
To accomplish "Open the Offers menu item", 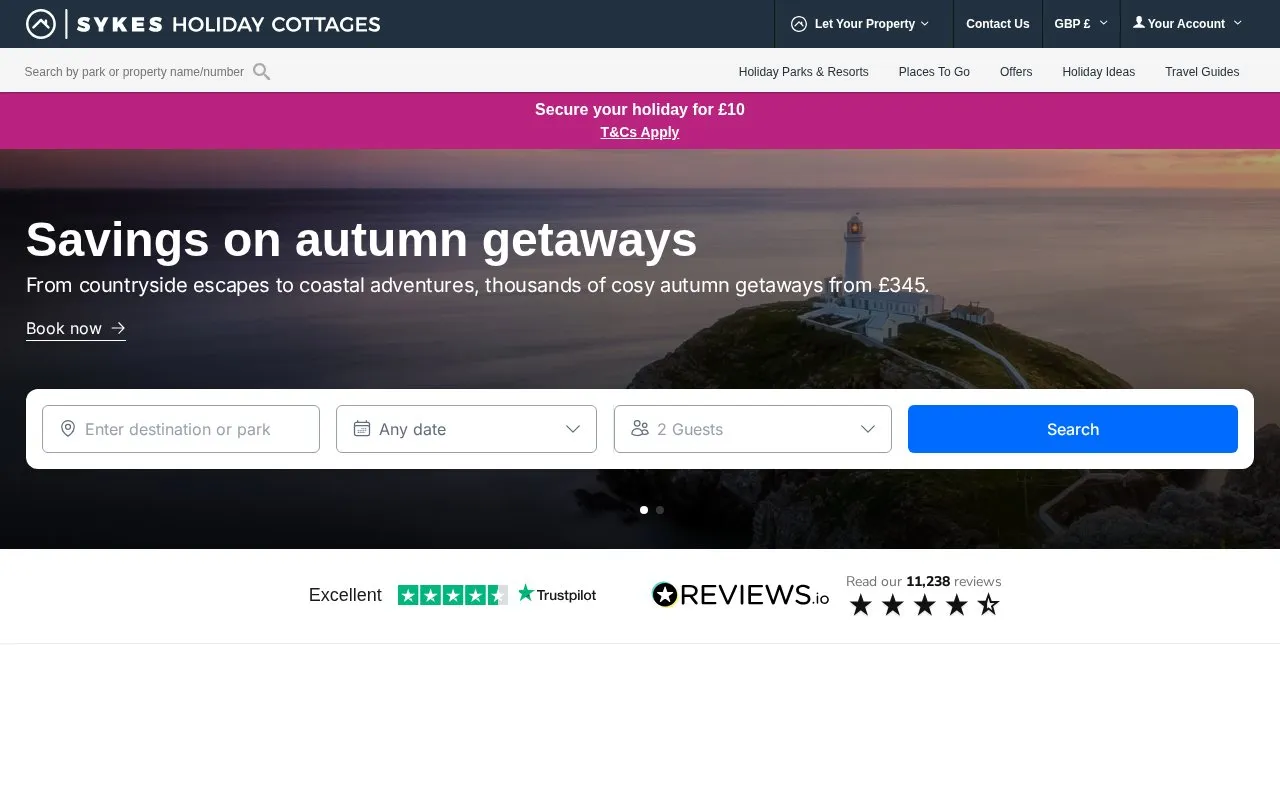I will 1016,72.
